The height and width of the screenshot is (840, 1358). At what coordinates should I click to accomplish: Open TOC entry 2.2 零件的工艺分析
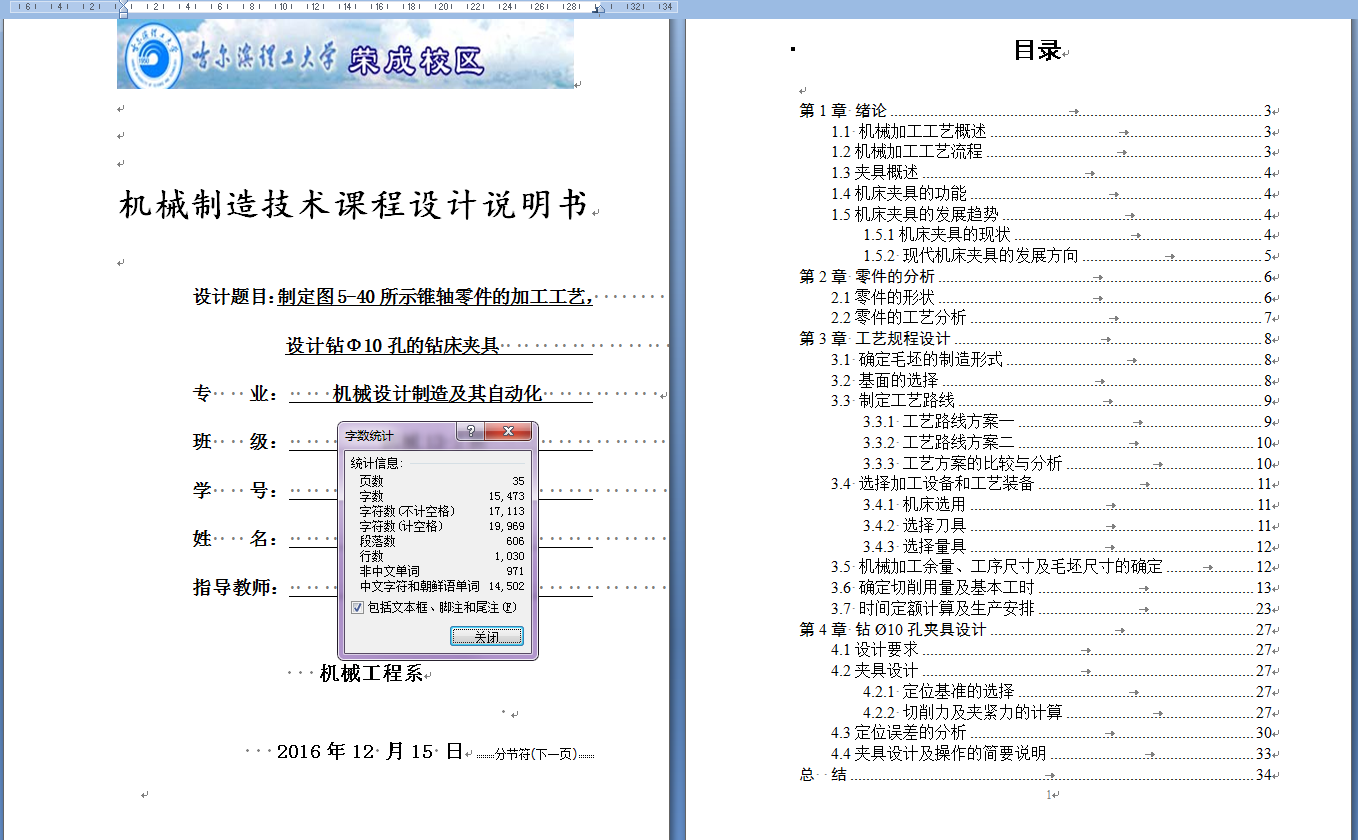1051,318
